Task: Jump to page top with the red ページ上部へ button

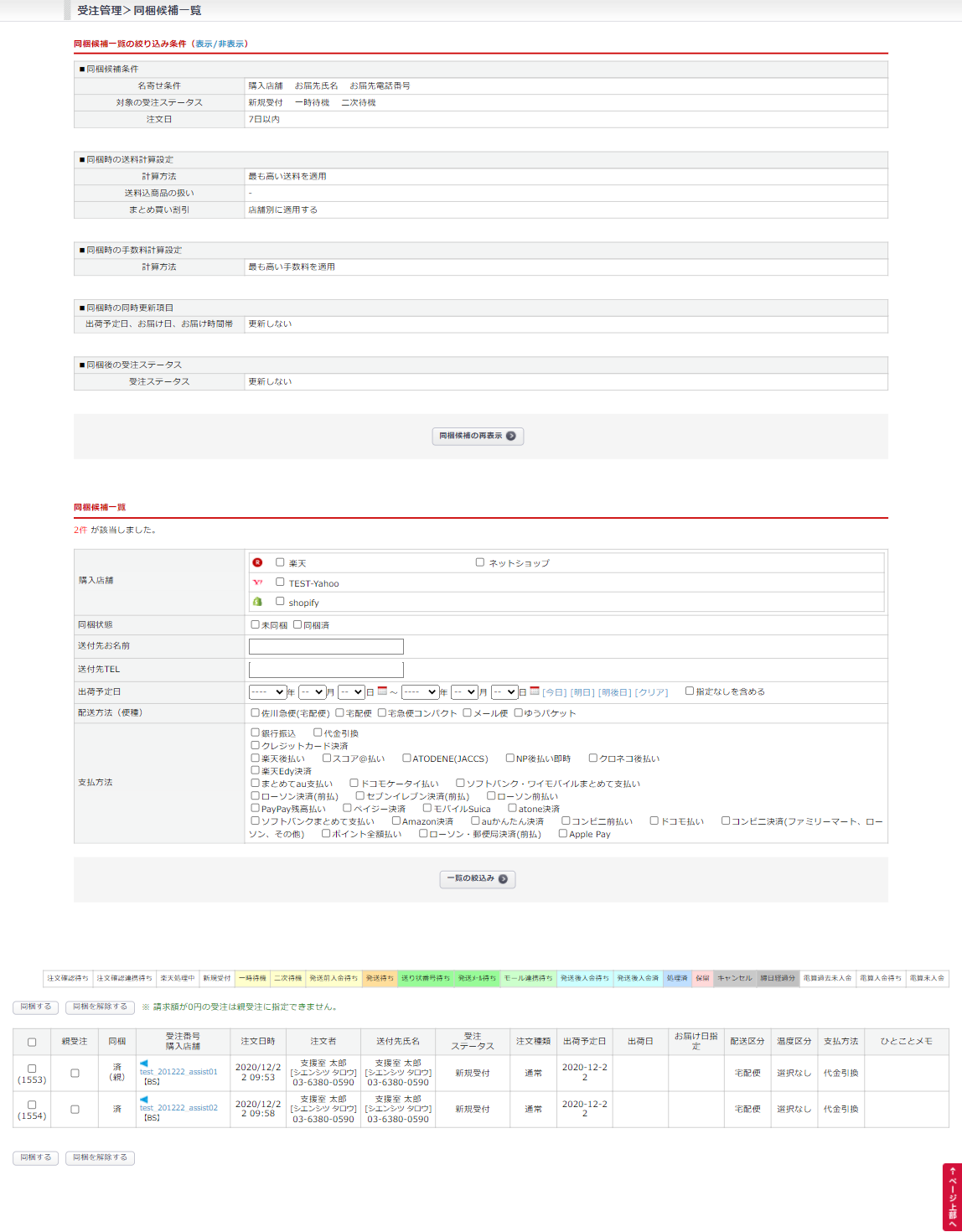Action: 952,1197
